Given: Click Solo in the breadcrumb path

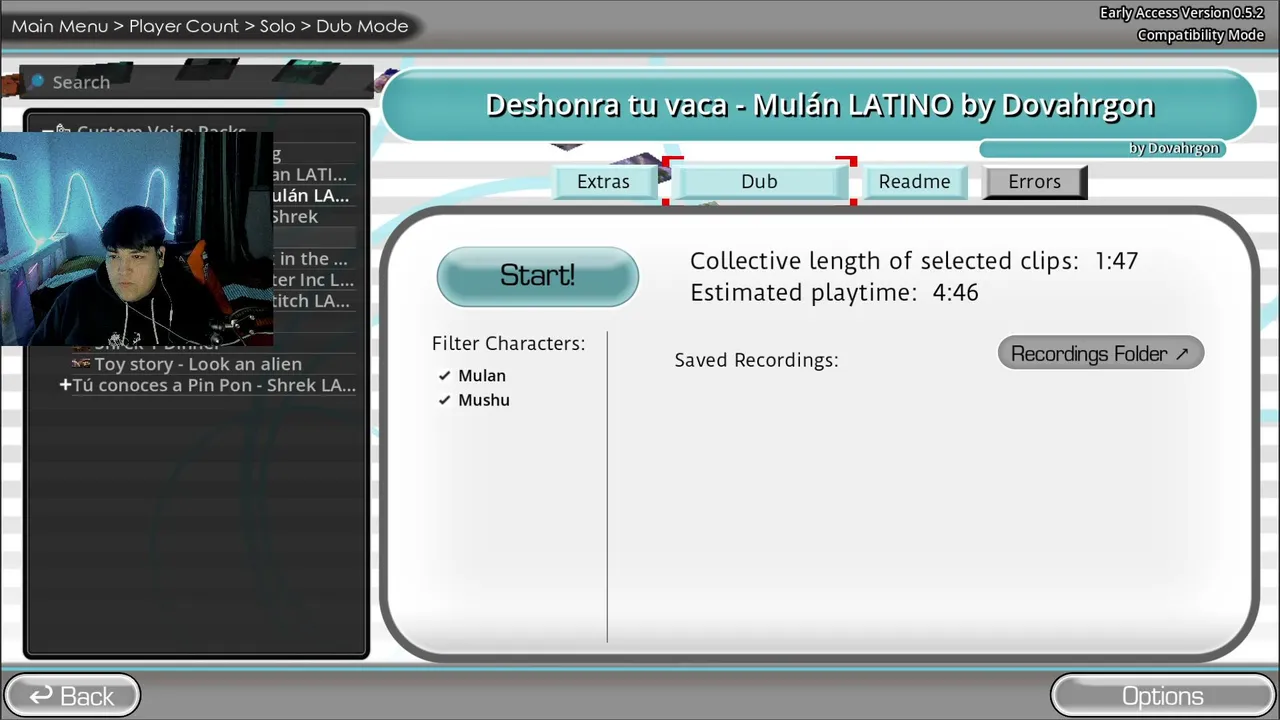Looking at the screenshot, I should 277,26.
